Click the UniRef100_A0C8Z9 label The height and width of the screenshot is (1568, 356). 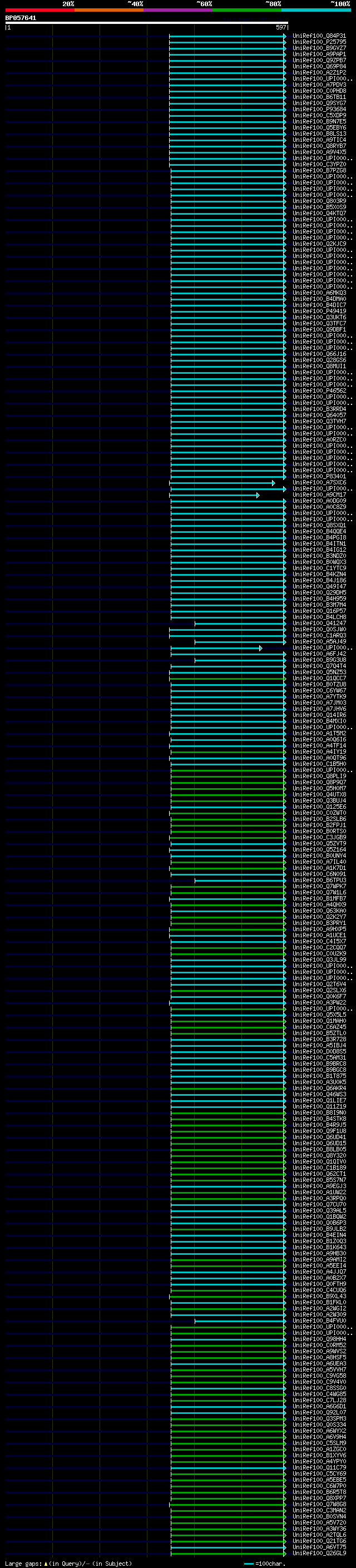[319, 507]
